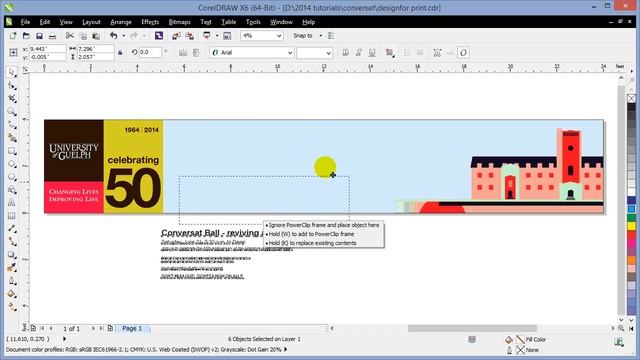Select the Zoom tool magnifier
The height and width of the screenshot is (360, 640).
[12, 111]
